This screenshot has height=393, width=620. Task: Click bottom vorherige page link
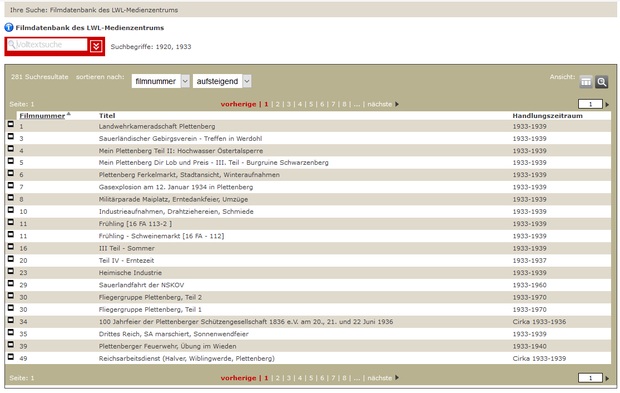pos(238,378)
